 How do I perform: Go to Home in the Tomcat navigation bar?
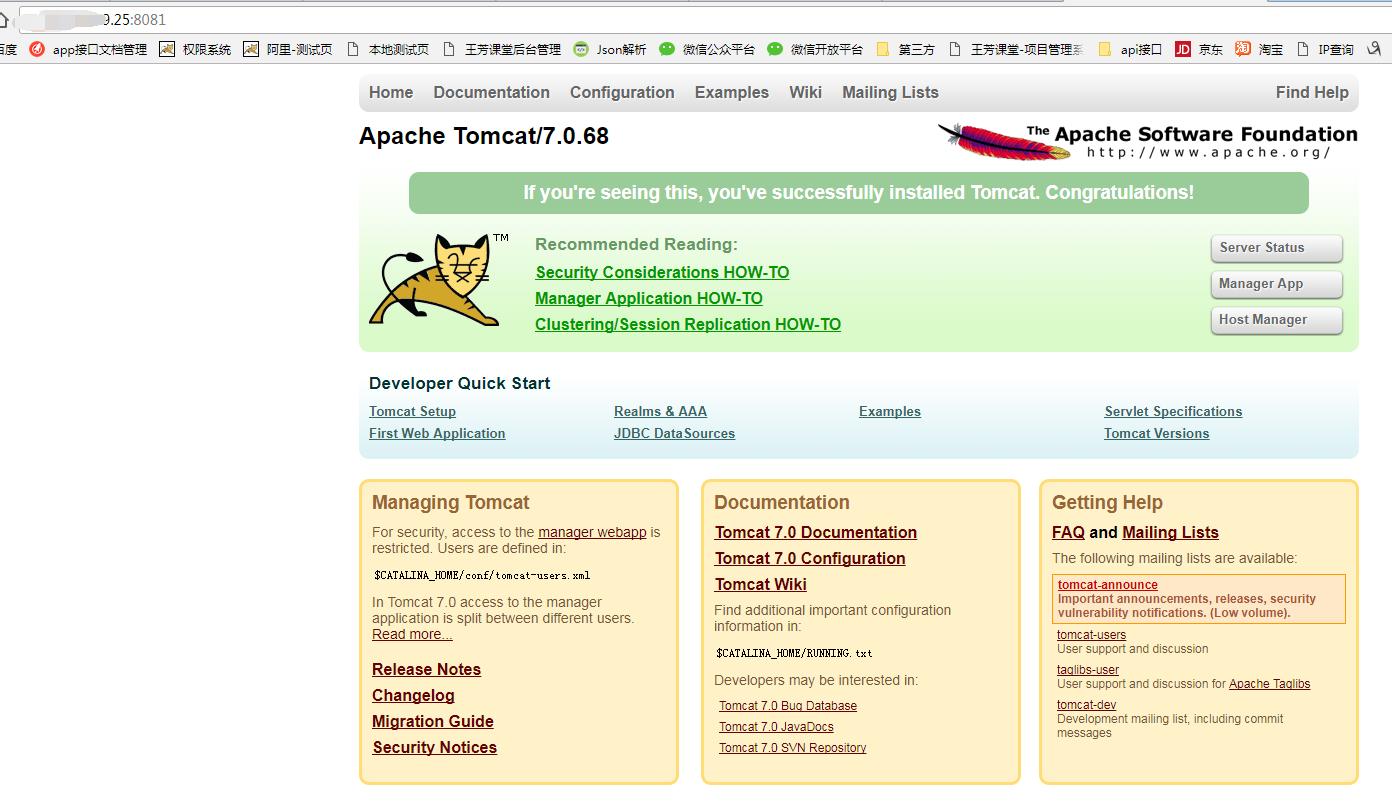point(391,92)
